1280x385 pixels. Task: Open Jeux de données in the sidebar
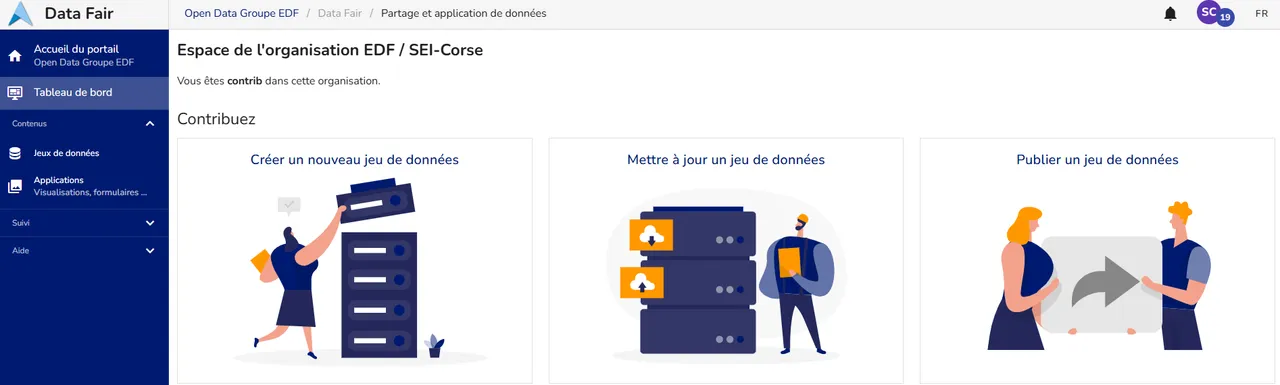click(x=84, y=154)
